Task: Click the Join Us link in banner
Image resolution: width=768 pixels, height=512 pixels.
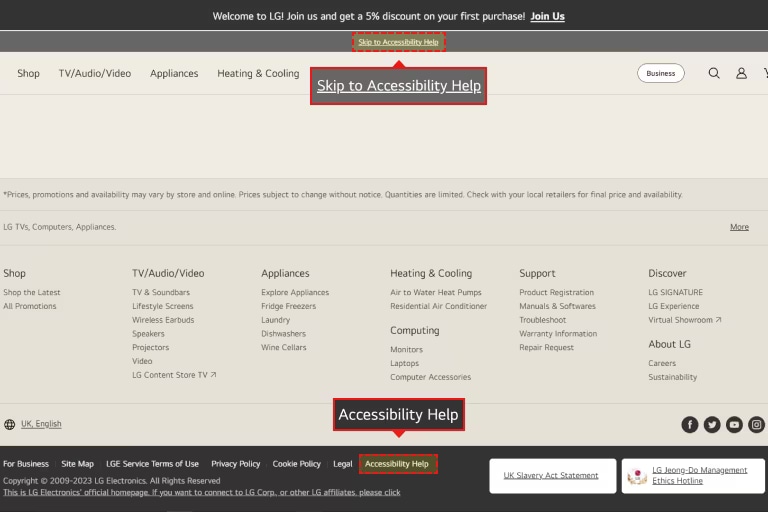Action: (x=547, y=16)
